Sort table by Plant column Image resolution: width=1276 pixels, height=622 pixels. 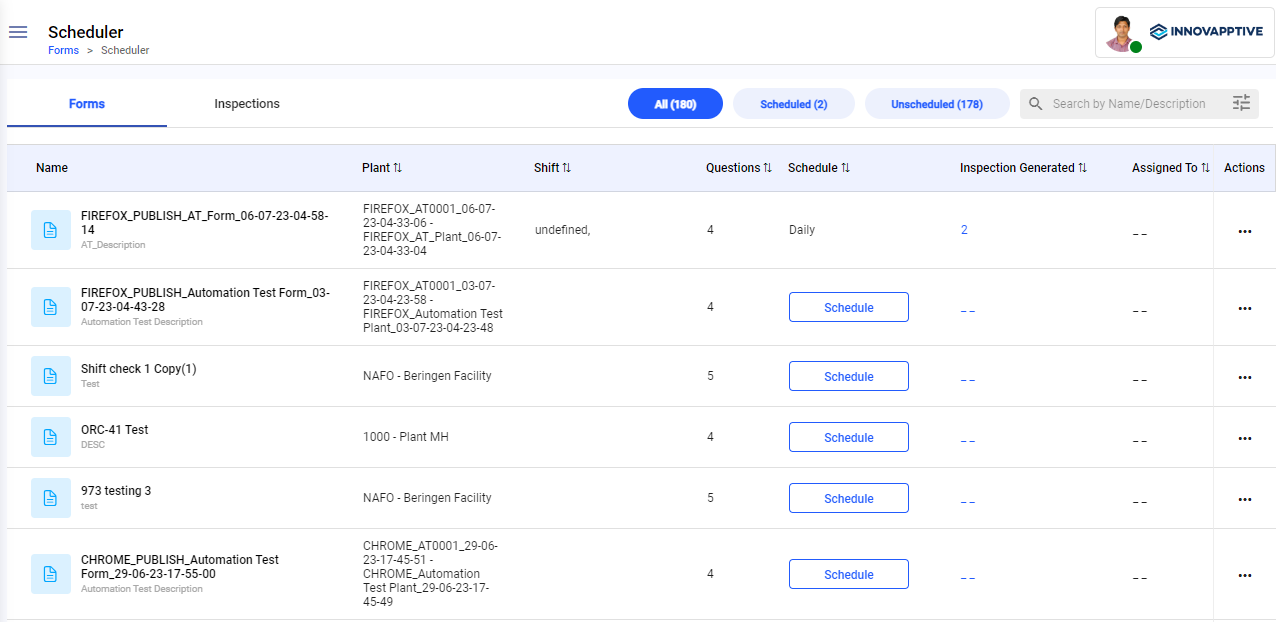coord(397,168)
